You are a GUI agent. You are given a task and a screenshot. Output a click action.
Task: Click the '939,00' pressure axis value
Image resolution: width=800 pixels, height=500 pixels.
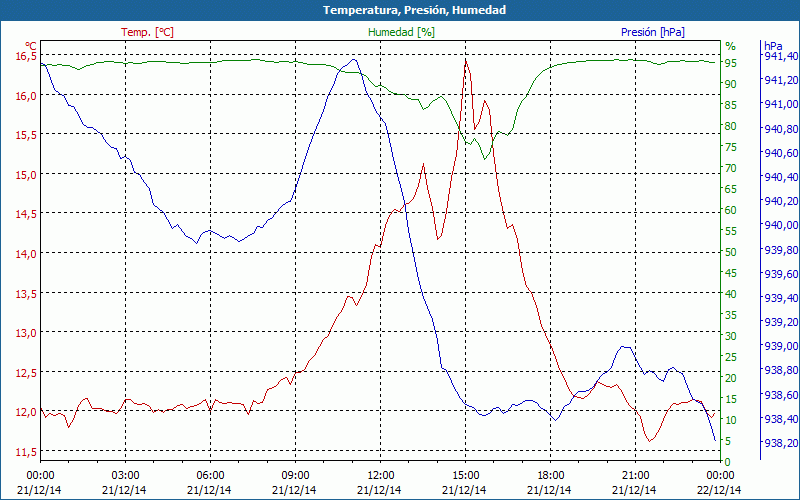[782, 346]
